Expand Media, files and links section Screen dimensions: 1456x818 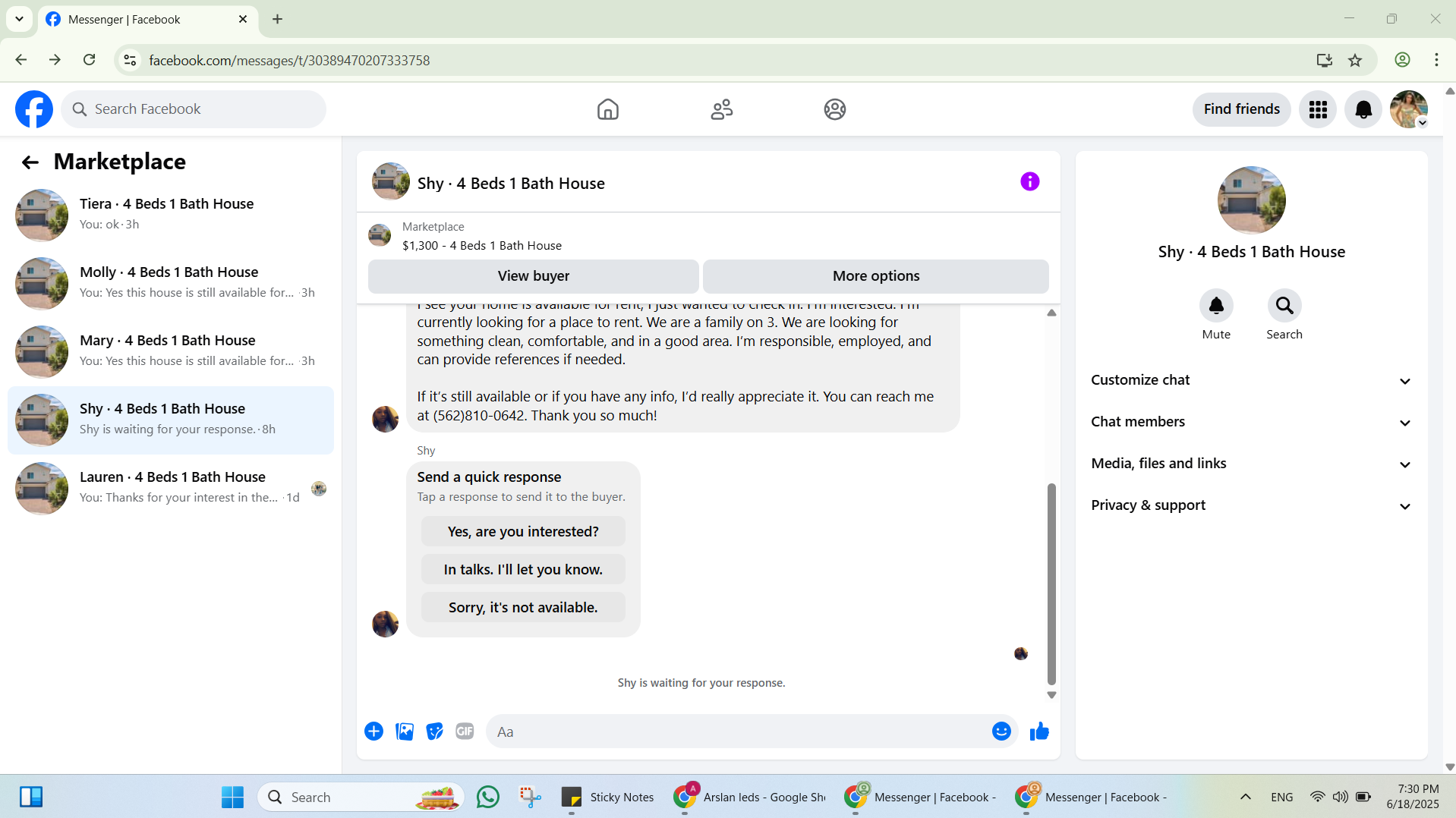pos(1251,464)
